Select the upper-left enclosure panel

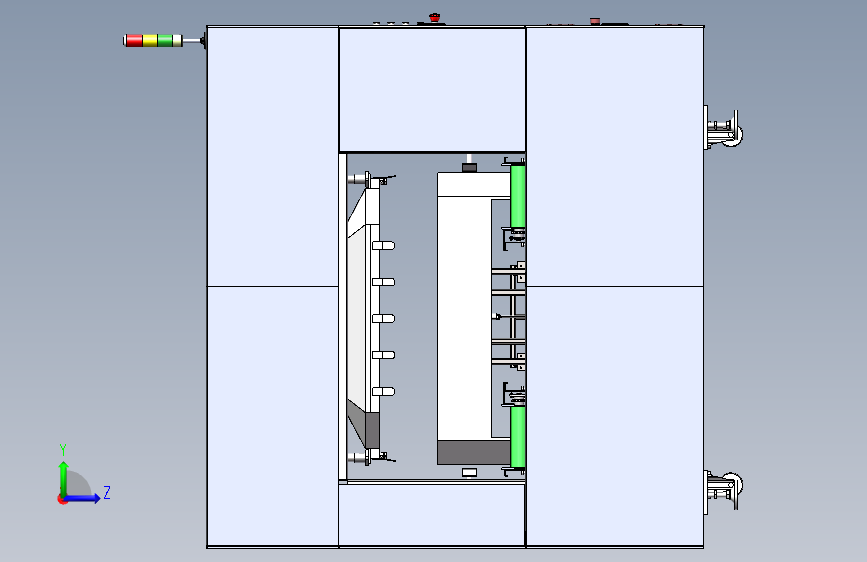(273, 157)
